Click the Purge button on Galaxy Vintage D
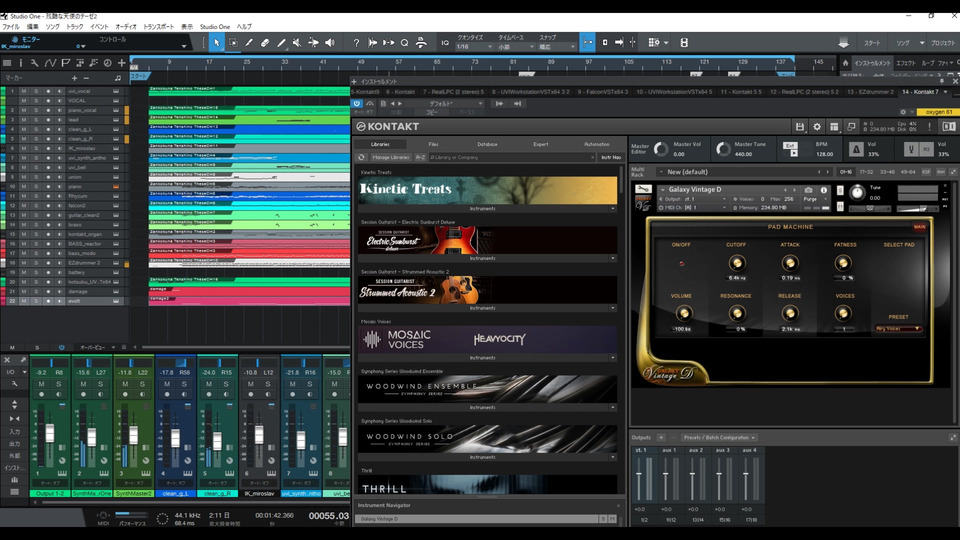This screenshot has width=960, height=540. click(x=810, y=199)
